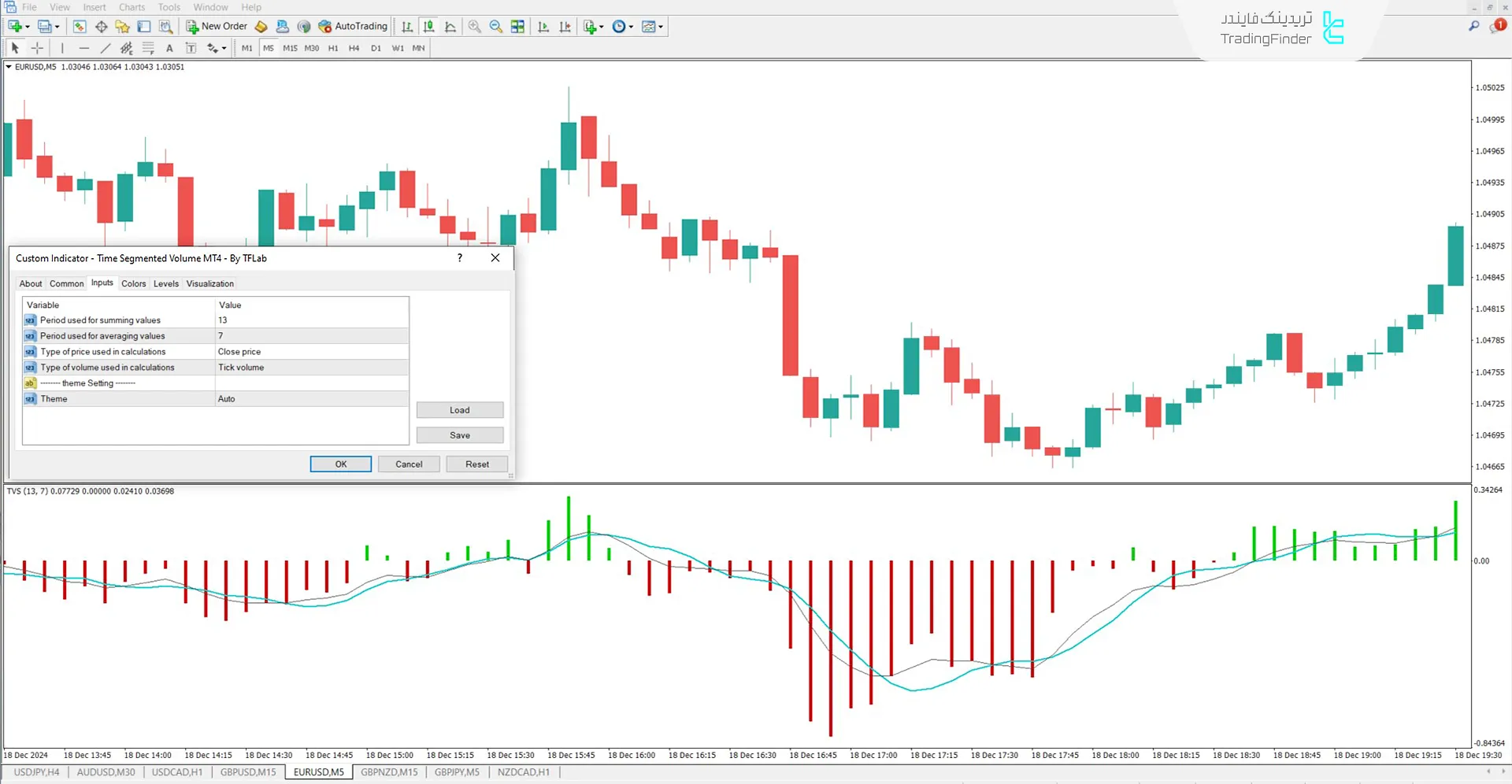Click the Load button in indicator dialog
1512x784 pixels.
coord(459,409)
